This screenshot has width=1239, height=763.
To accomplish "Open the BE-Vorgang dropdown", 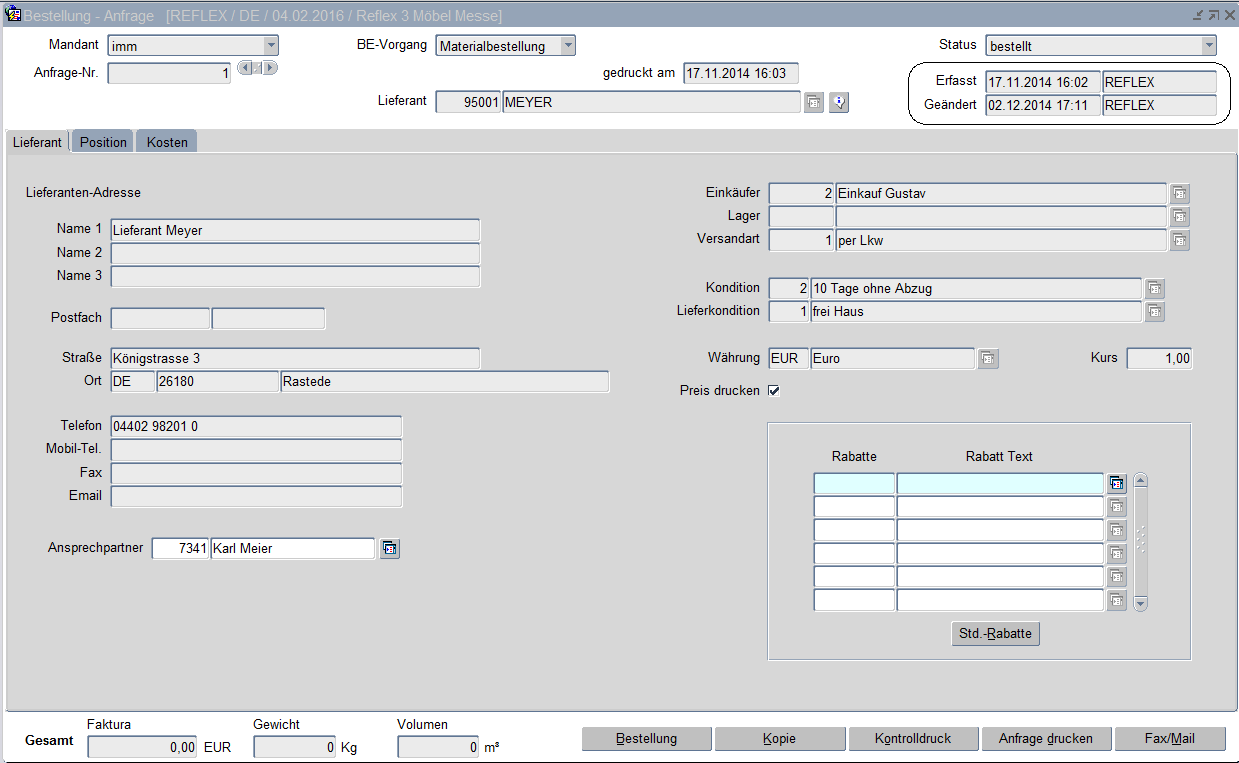I will [x=567, y=46].
